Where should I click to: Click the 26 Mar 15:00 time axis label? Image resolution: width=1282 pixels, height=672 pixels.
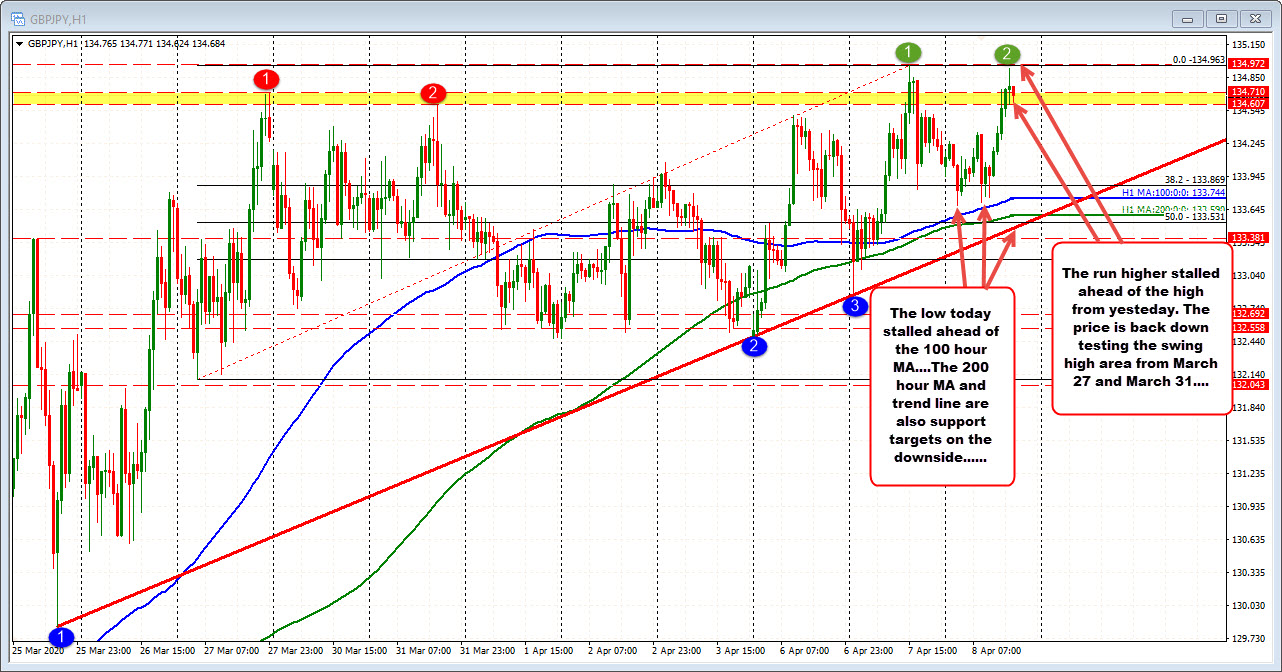[167, 650]
